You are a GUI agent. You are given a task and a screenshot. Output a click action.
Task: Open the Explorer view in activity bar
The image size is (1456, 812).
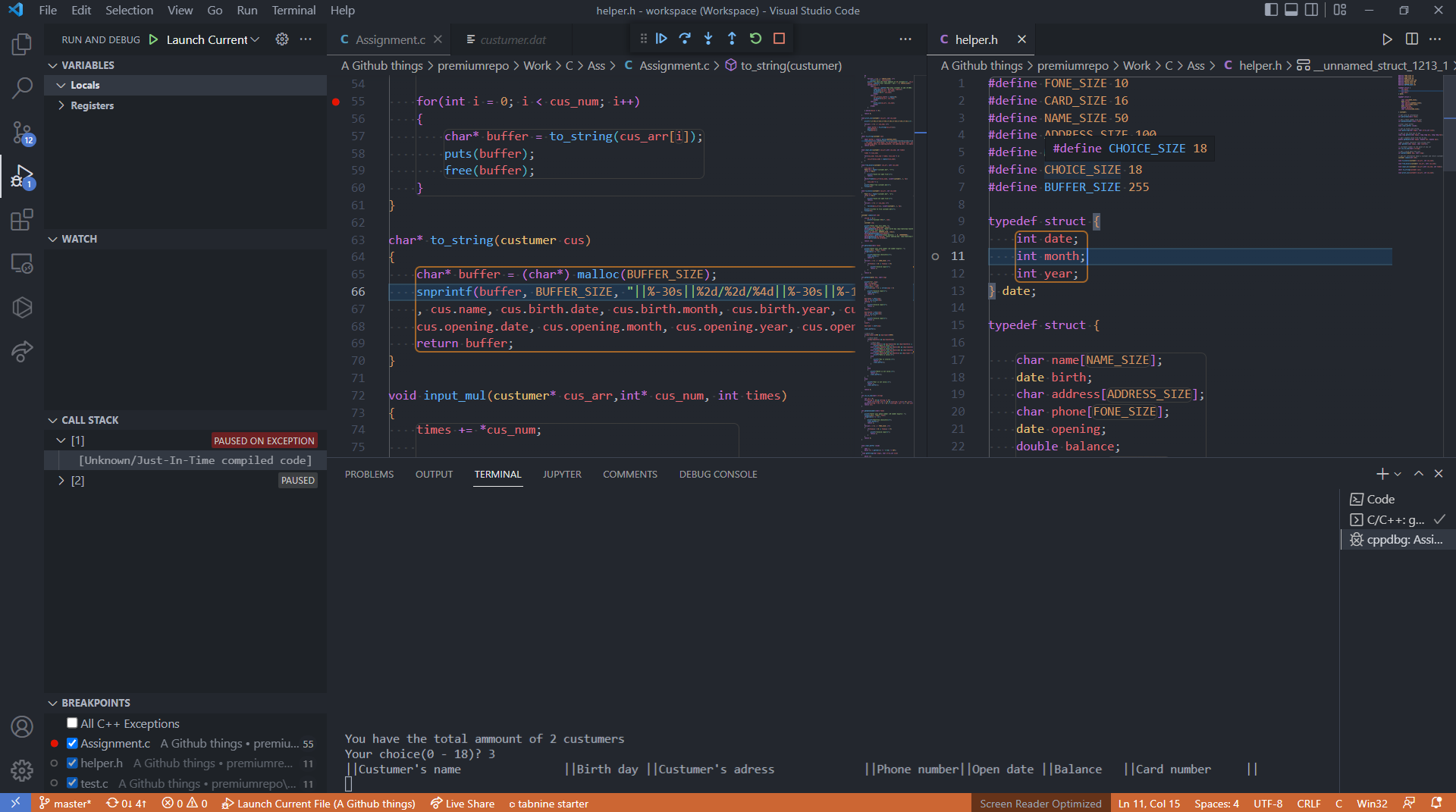point(22,44)
